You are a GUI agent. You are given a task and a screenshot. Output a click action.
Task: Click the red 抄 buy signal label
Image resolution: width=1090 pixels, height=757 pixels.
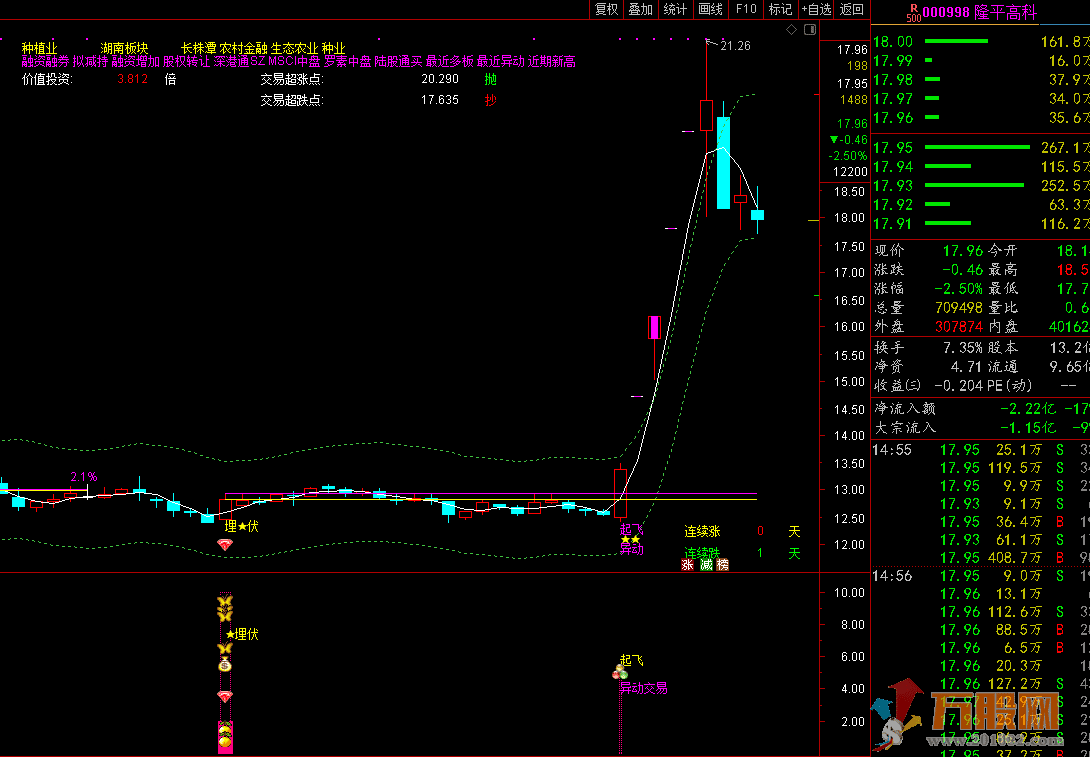491,99
